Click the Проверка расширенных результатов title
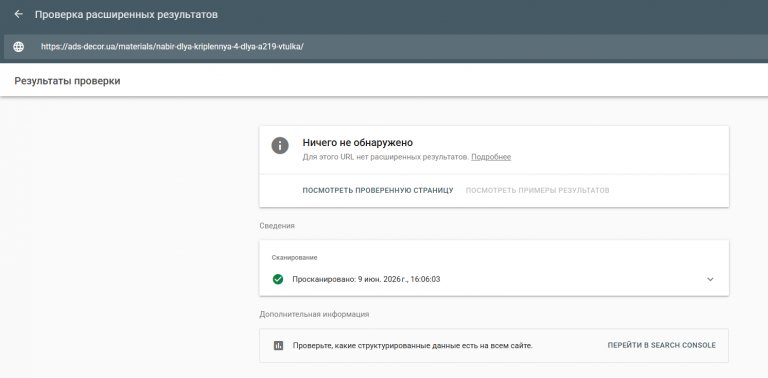This screenshot has height=378, width=768. [x=126, y=15]
